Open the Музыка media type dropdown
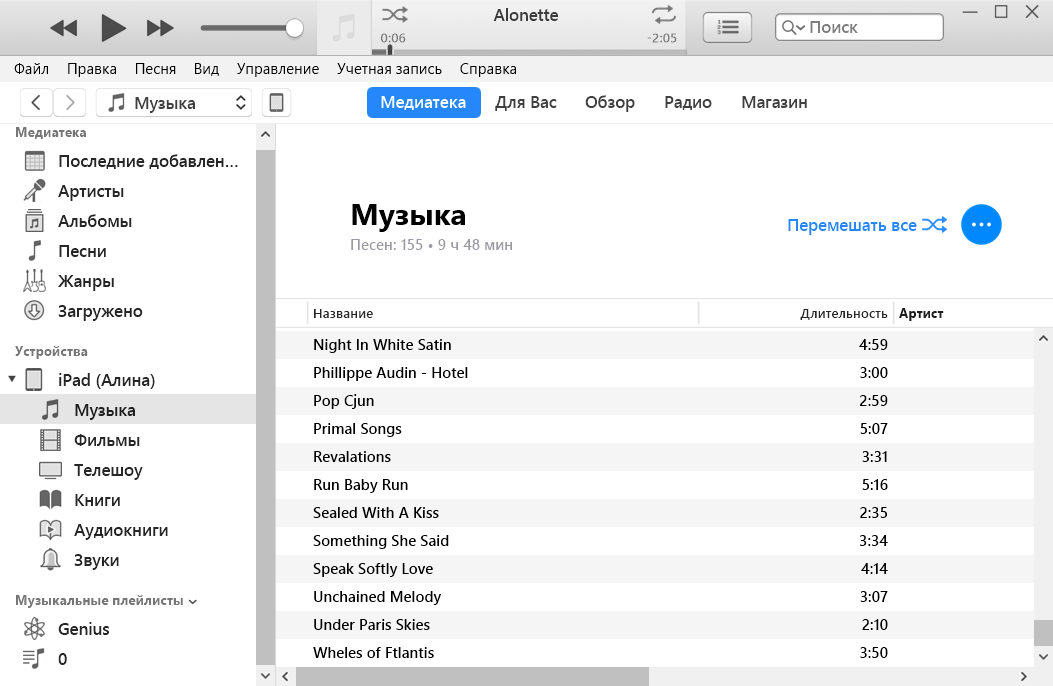The image size is (1053, 686). pyautogui.click(x=173, y=103)
